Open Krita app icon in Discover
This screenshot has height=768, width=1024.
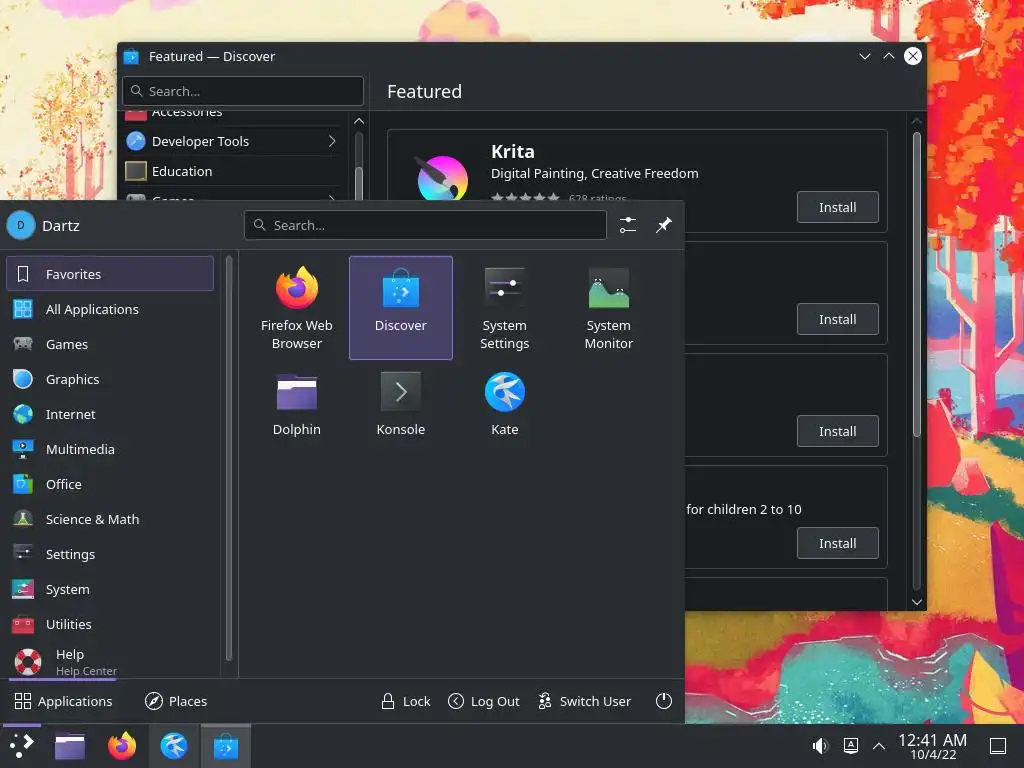[443, 178]
